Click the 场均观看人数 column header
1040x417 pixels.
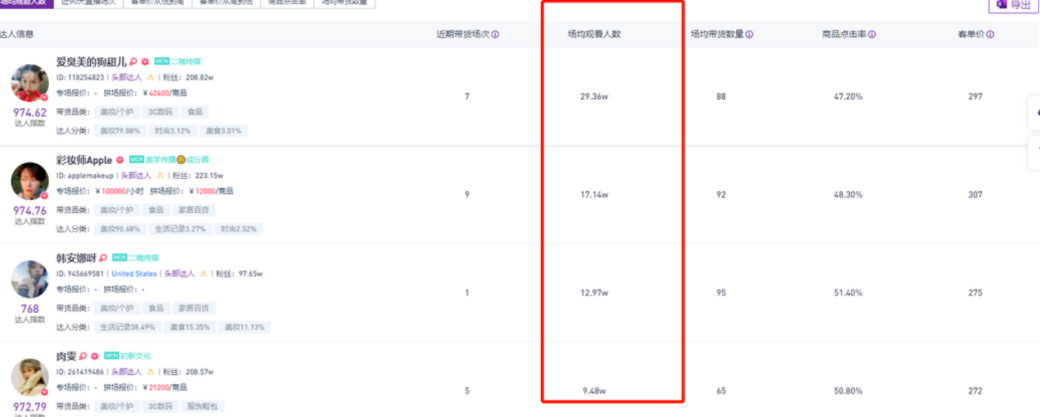[x=594, y=34]
